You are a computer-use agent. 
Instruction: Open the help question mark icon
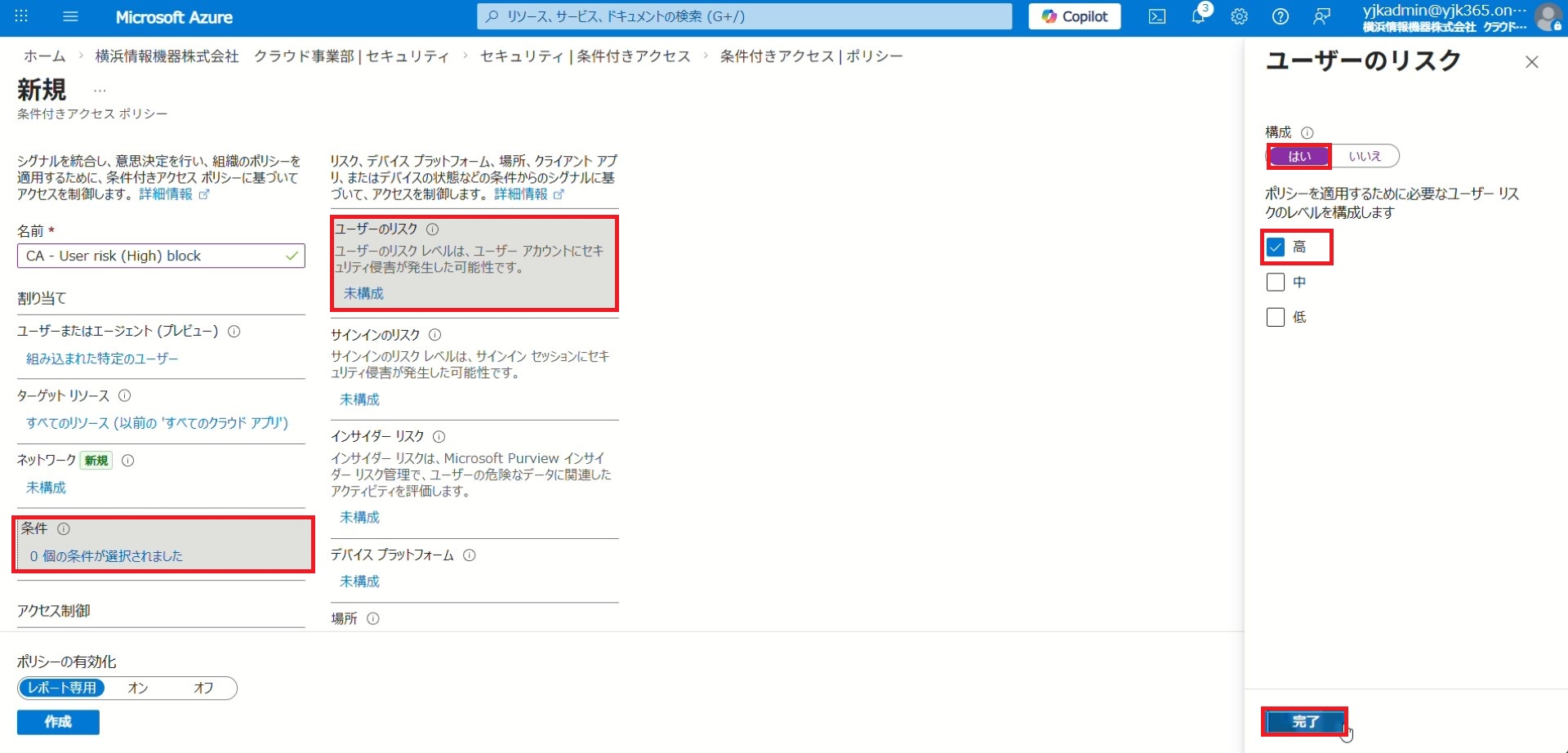click(1281, 16)
